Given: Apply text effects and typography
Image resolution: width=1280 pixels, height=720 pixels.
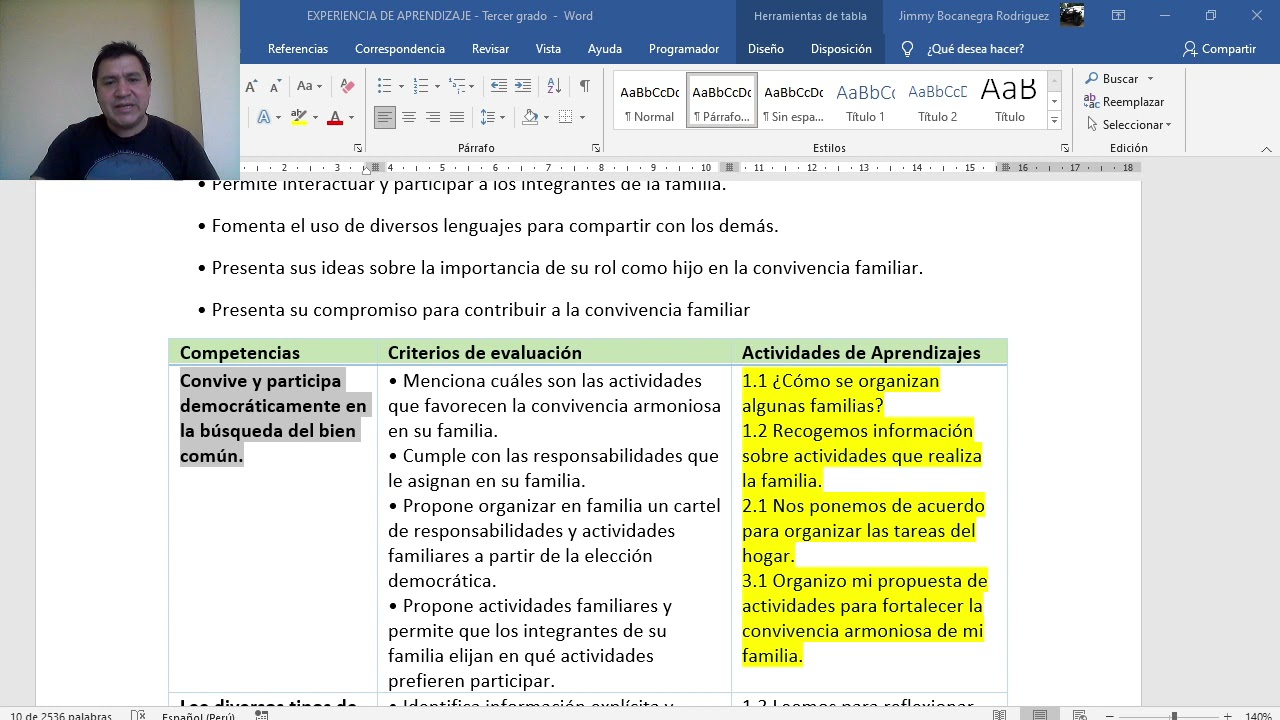Looking at the screenshot, I should click(263, 117).
